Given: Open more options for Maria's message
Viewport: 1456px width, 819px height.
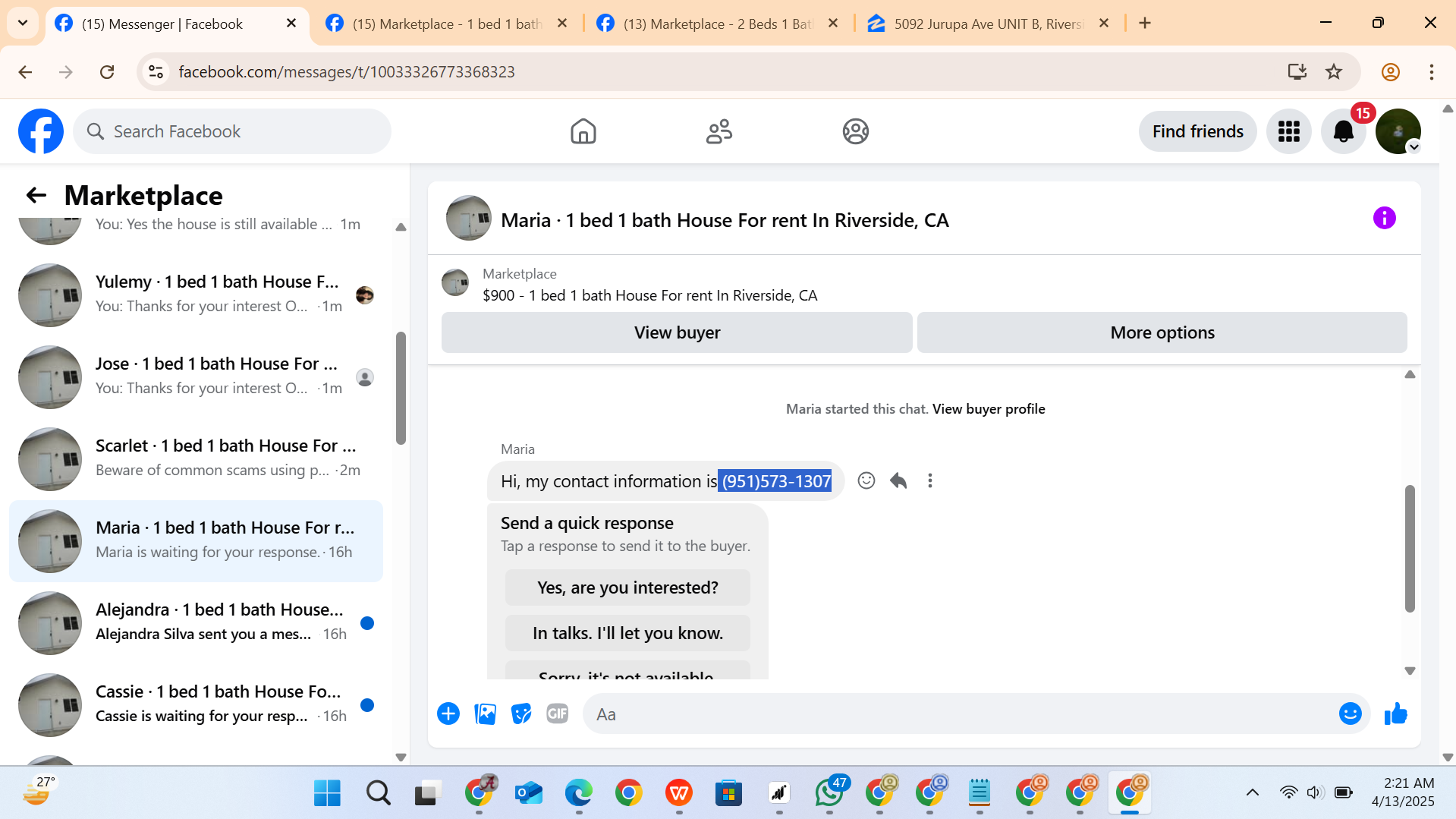Looking at the screenshot, I should coord(930,480).
